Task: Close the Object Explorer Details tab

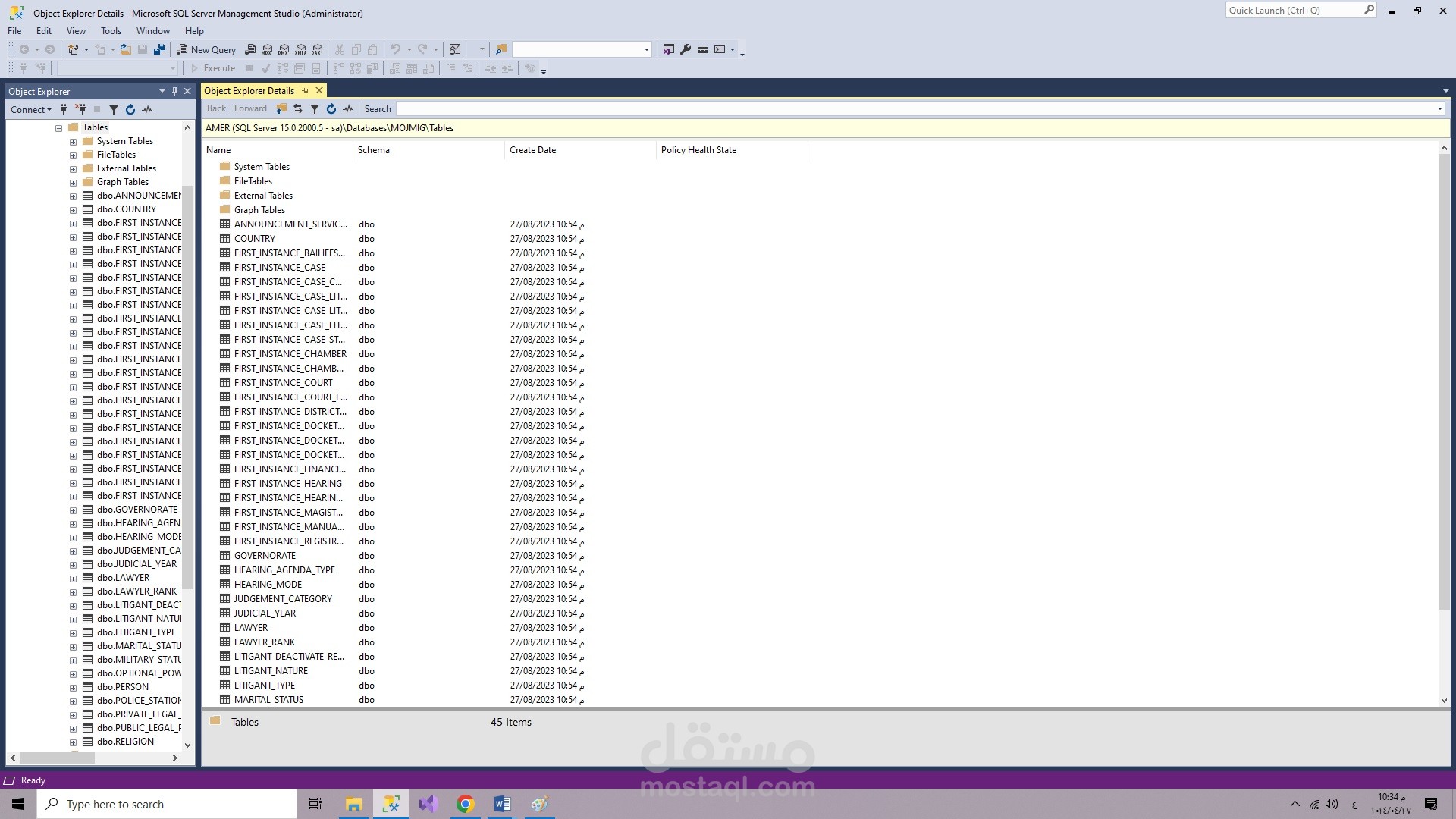Action: (319, 90)
